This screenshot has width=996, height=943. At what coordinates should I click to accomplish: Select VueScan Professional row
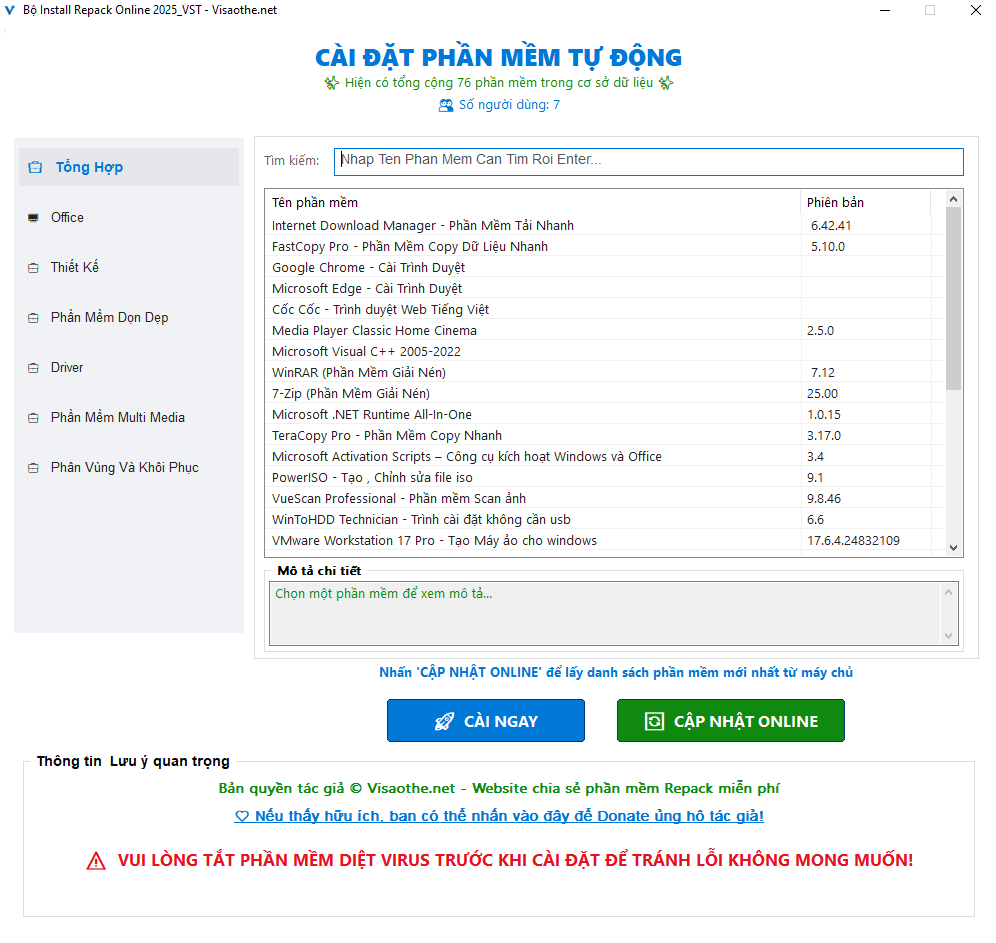pos(605,498)
